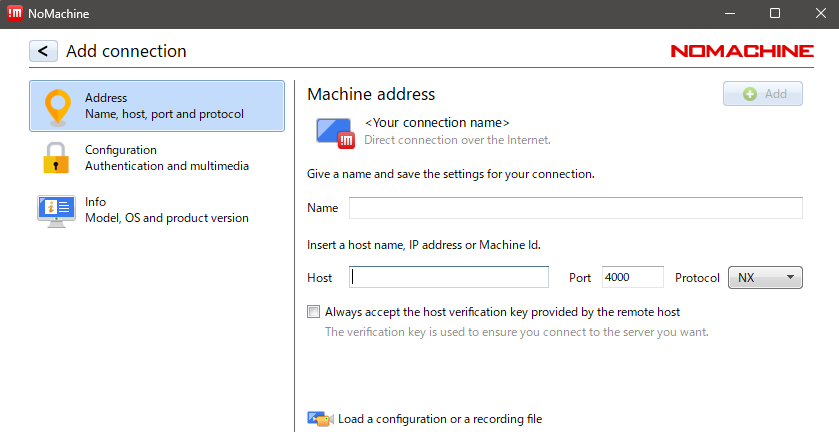Viewport: 839px width, 434px height.
Task: Click the Configuration padlock icon
Action: pyautogui.click(x=57, y=158)
